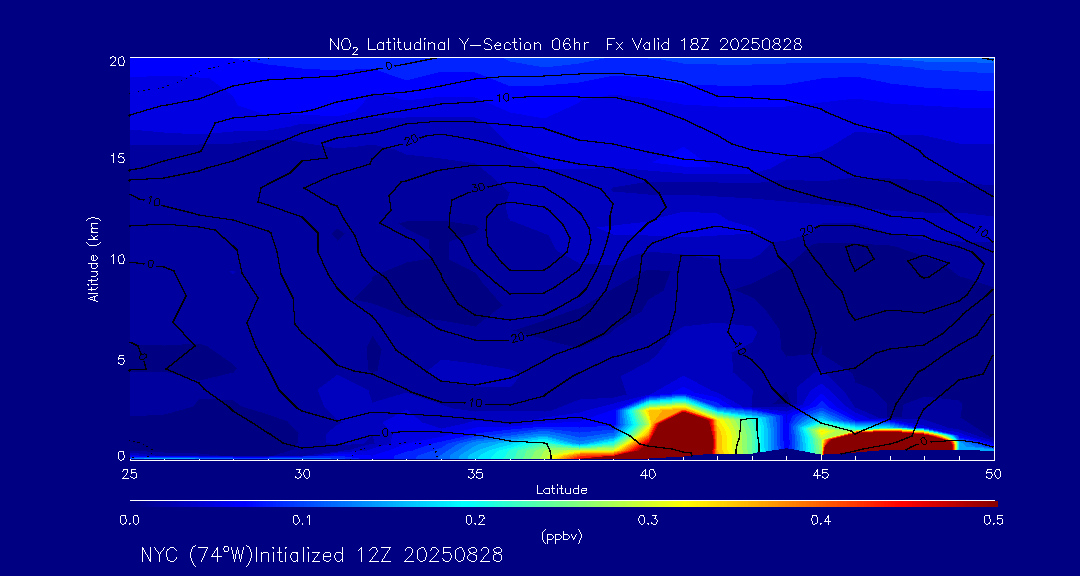1080x576 pixels.
Task: Select the 15 altitude tick label
Action: coord(116,159)
